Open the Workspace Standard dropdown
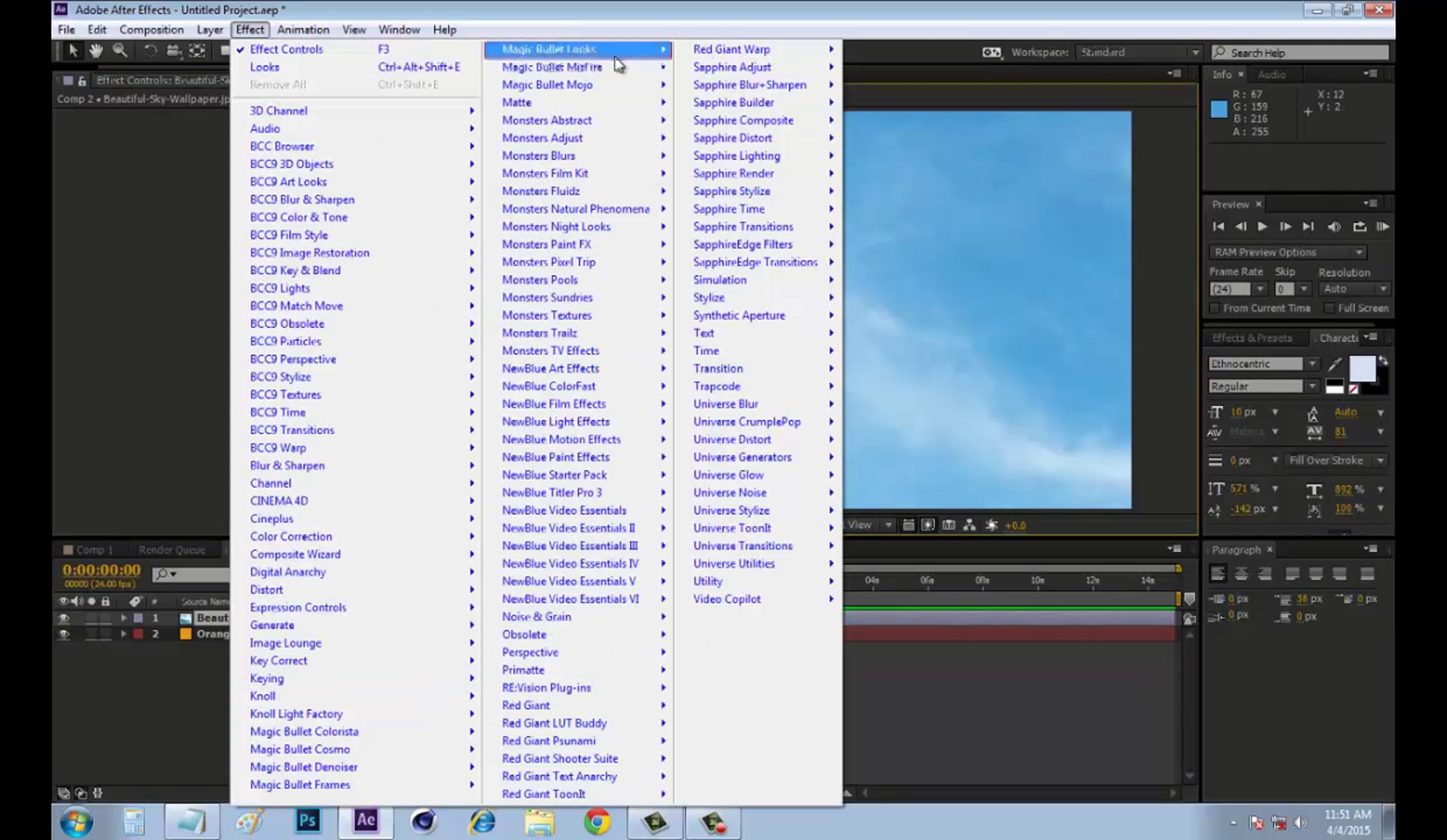 (1139, 52)
